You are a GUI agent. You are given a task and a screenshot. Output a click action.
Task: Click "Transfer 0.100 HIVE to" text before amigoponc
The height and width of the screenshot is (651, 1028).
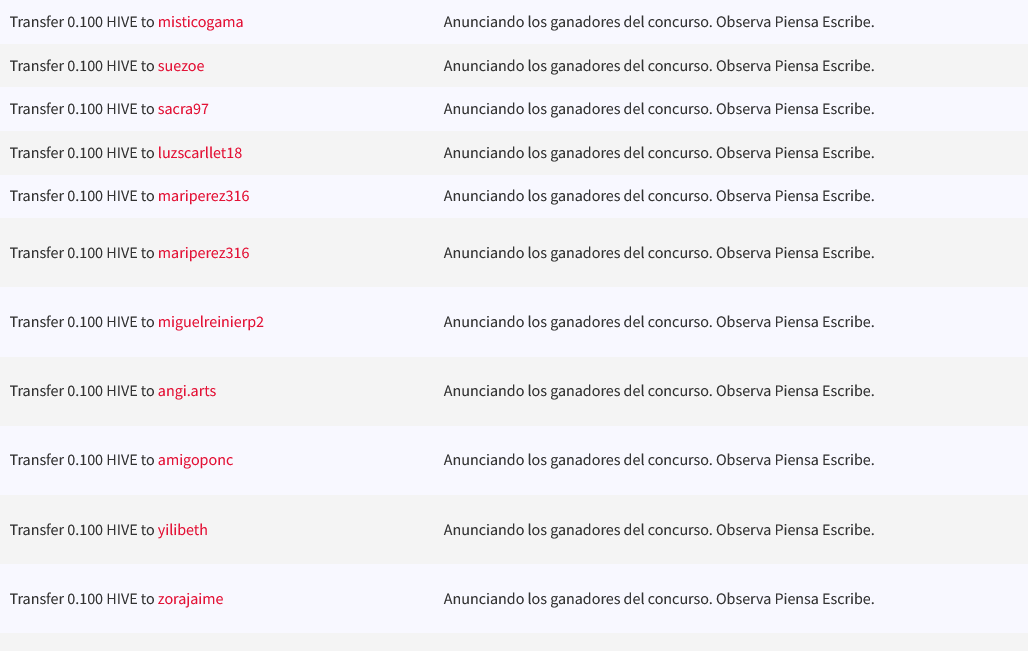coord(82,460)
